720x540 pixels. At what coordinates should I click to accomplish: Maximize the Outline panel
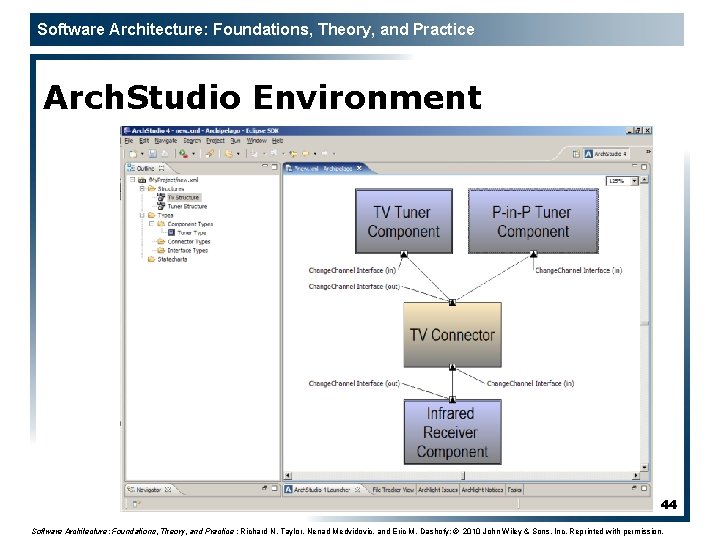pos(274,167)
